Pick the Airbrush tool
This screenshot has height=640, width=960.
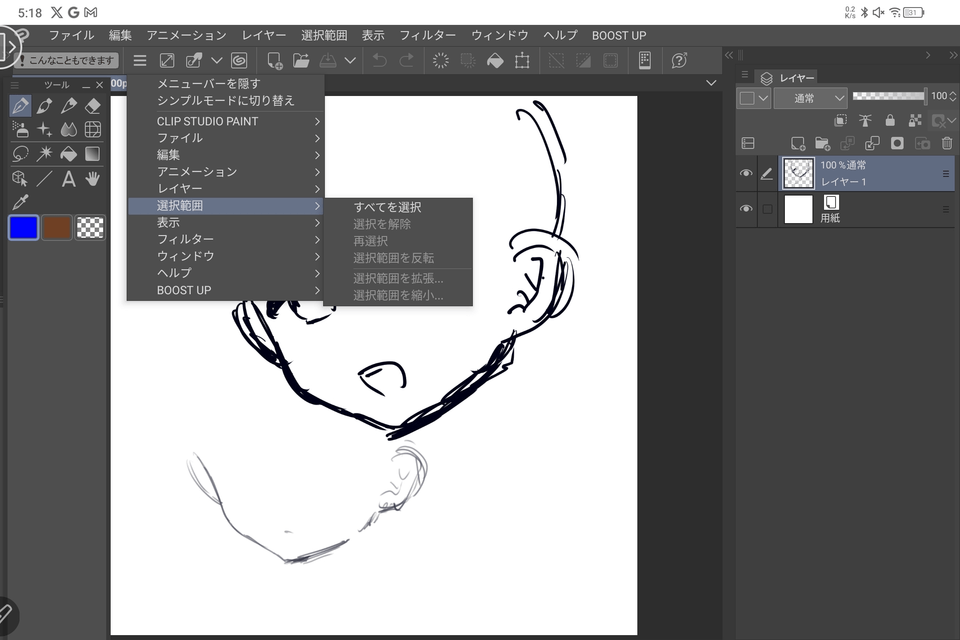(x=20, y=128)
